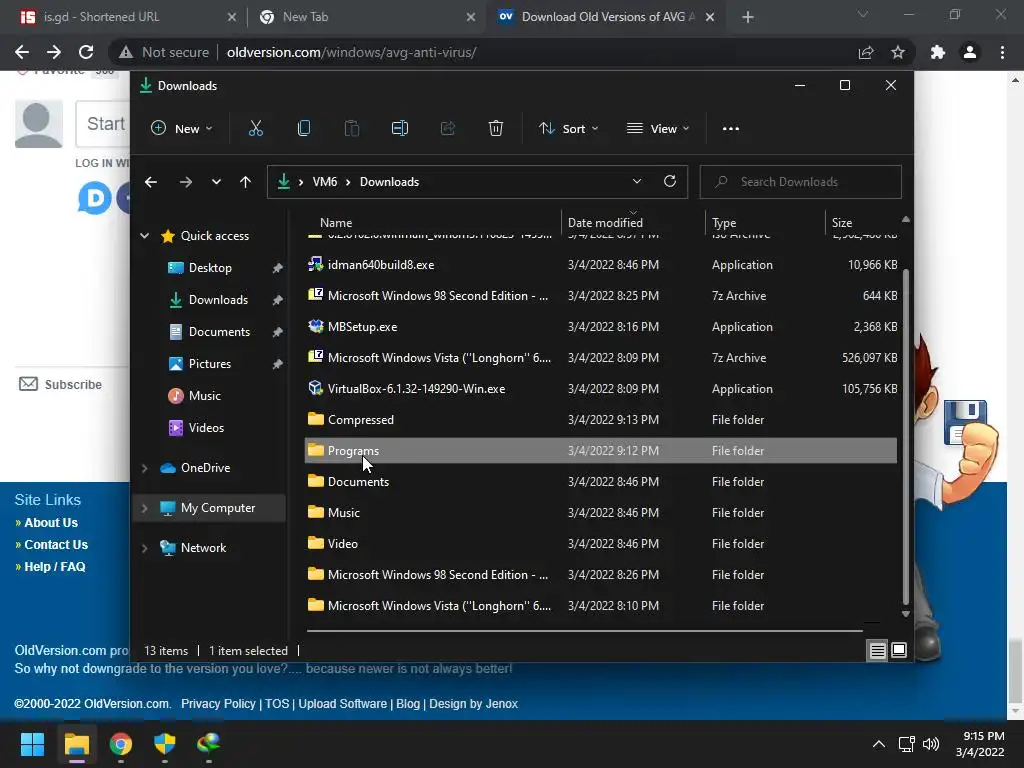
Task: Reload the Chrome page
Action: pos(86,52)
